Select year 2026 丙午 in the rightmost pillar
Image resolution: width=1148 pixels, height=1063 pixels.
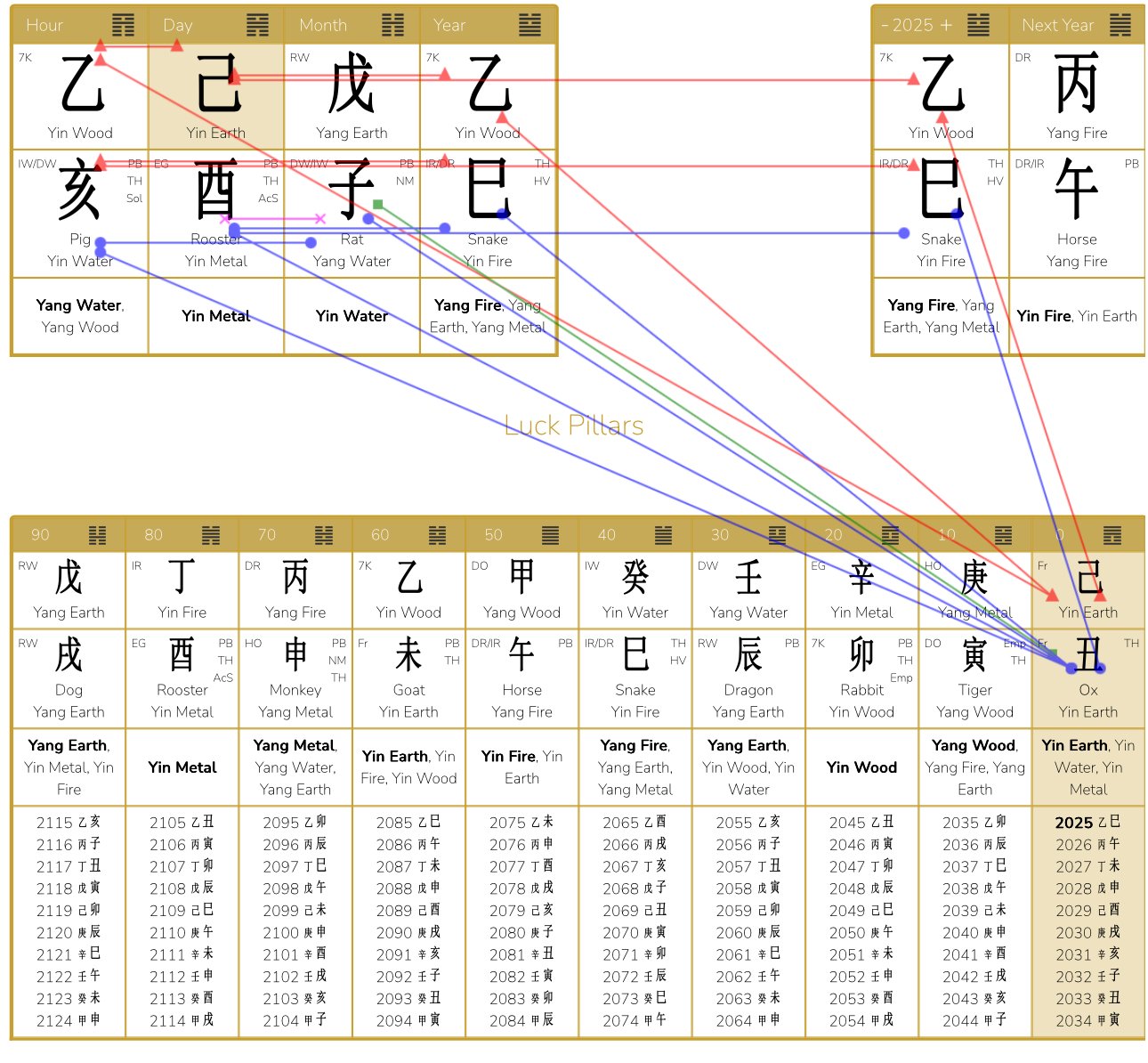tap(1087, 844)
